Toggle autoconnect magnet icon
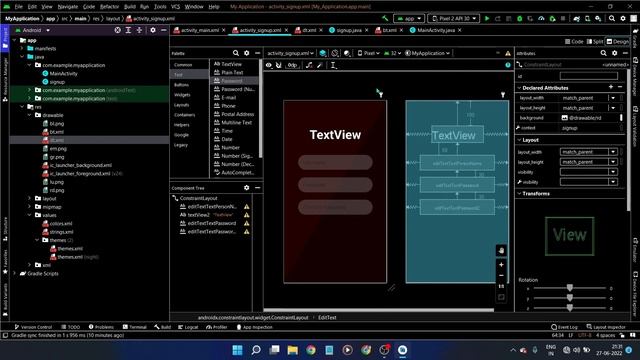 click(279, 65)
